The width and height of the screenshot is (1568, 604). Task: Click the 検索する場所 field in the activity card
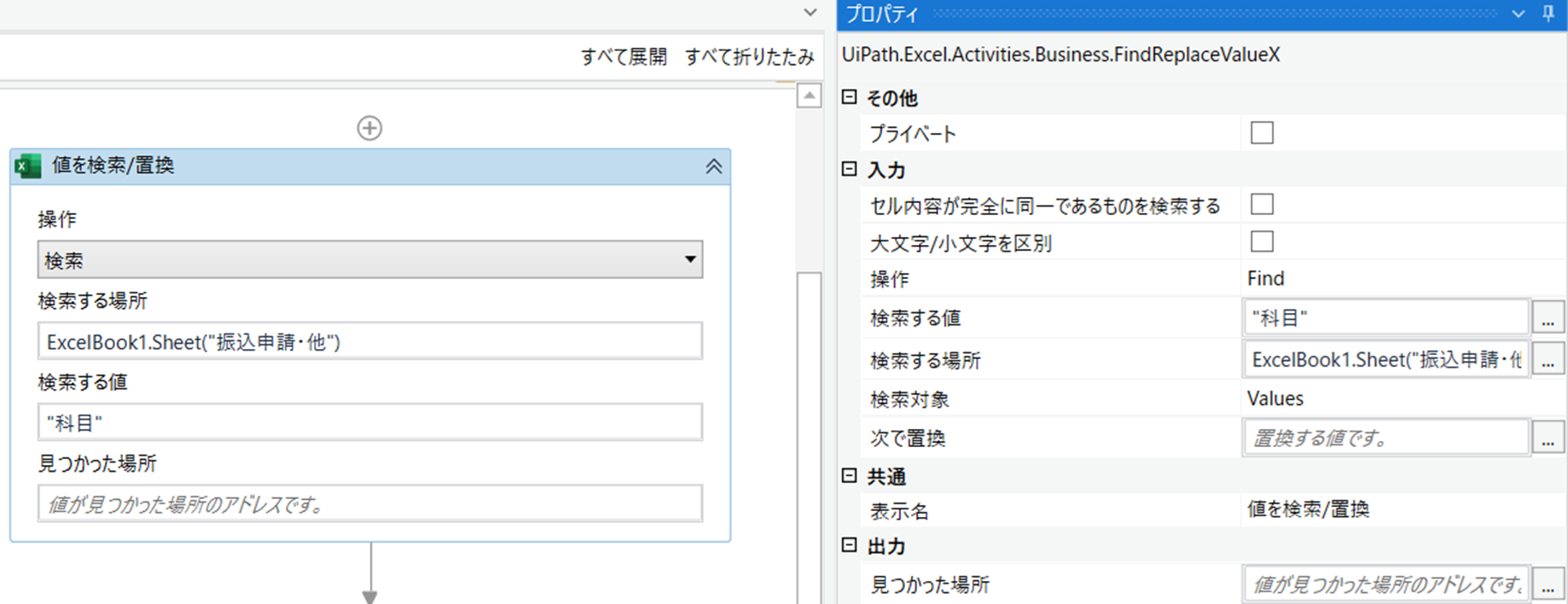[x=369, y=341]
